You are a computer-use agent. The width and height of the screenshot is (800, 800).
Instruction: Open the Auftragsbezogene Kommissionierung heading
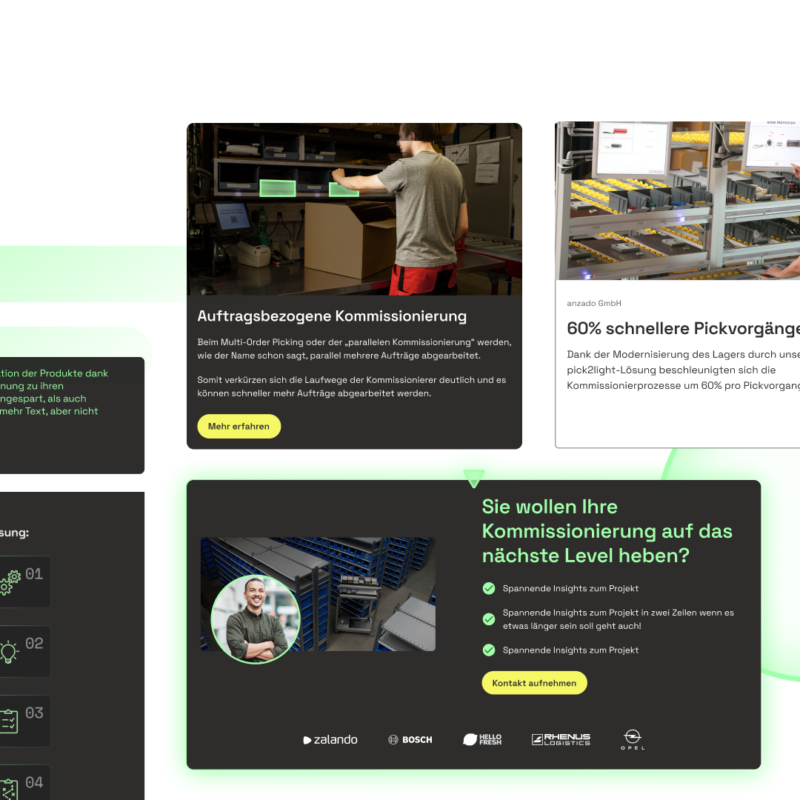tap(332, 316)
